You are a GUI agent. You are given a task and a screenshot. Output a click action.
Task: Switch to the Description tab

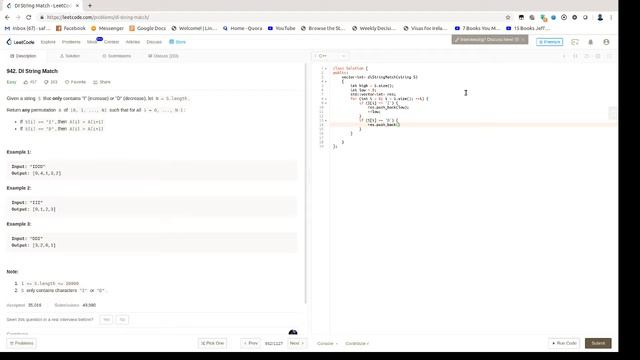pyautogui.click(x=23, y=56)
